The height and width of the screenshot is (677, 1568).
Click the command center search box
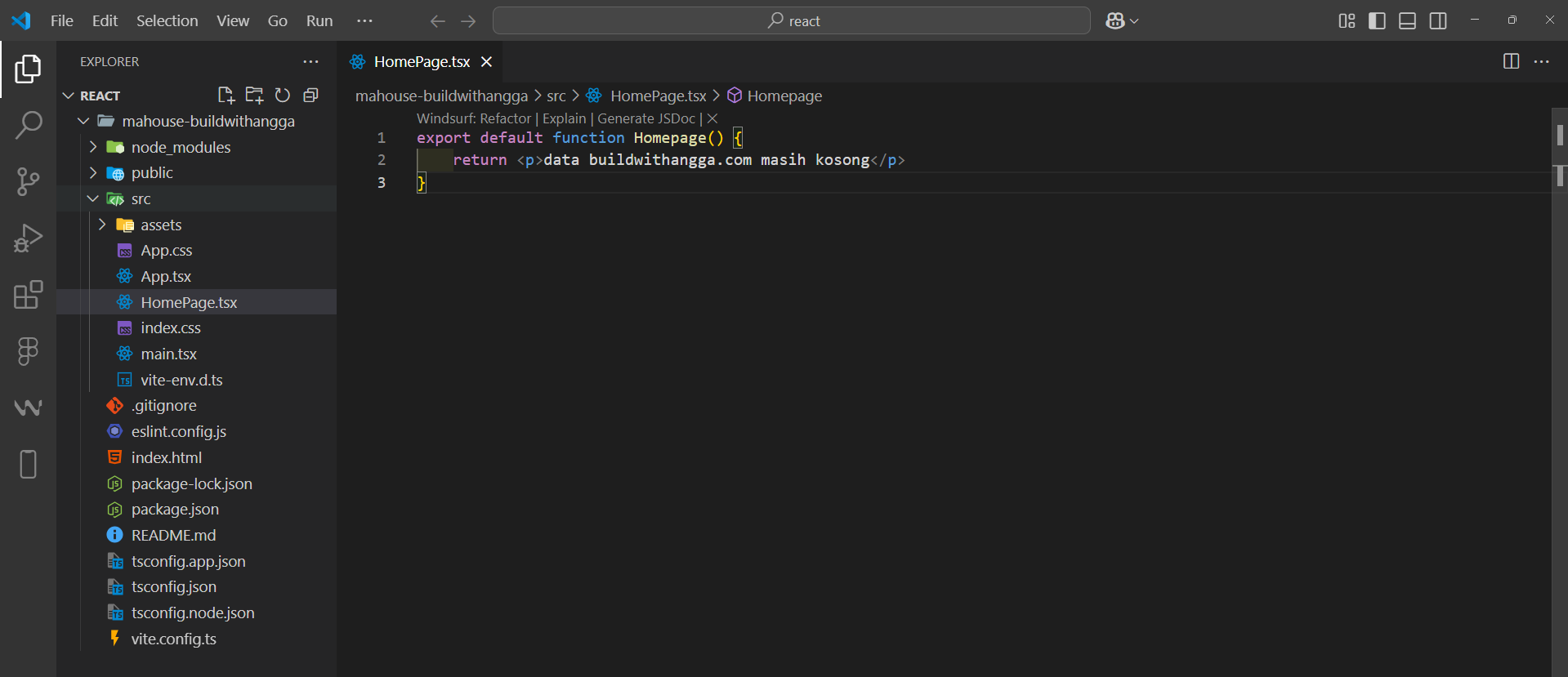click(791, 21)
